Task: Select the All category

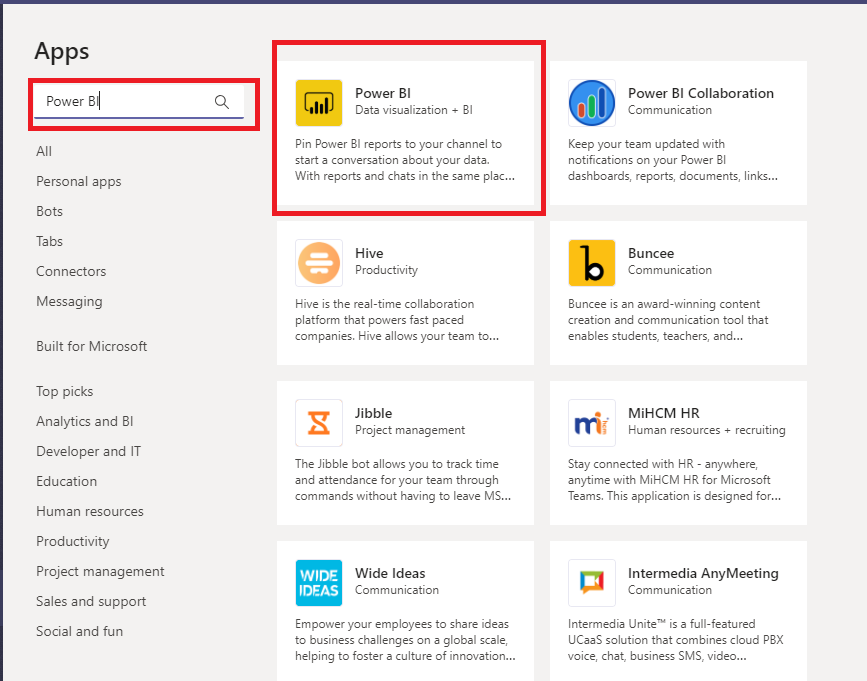Action: click(44, 151)
